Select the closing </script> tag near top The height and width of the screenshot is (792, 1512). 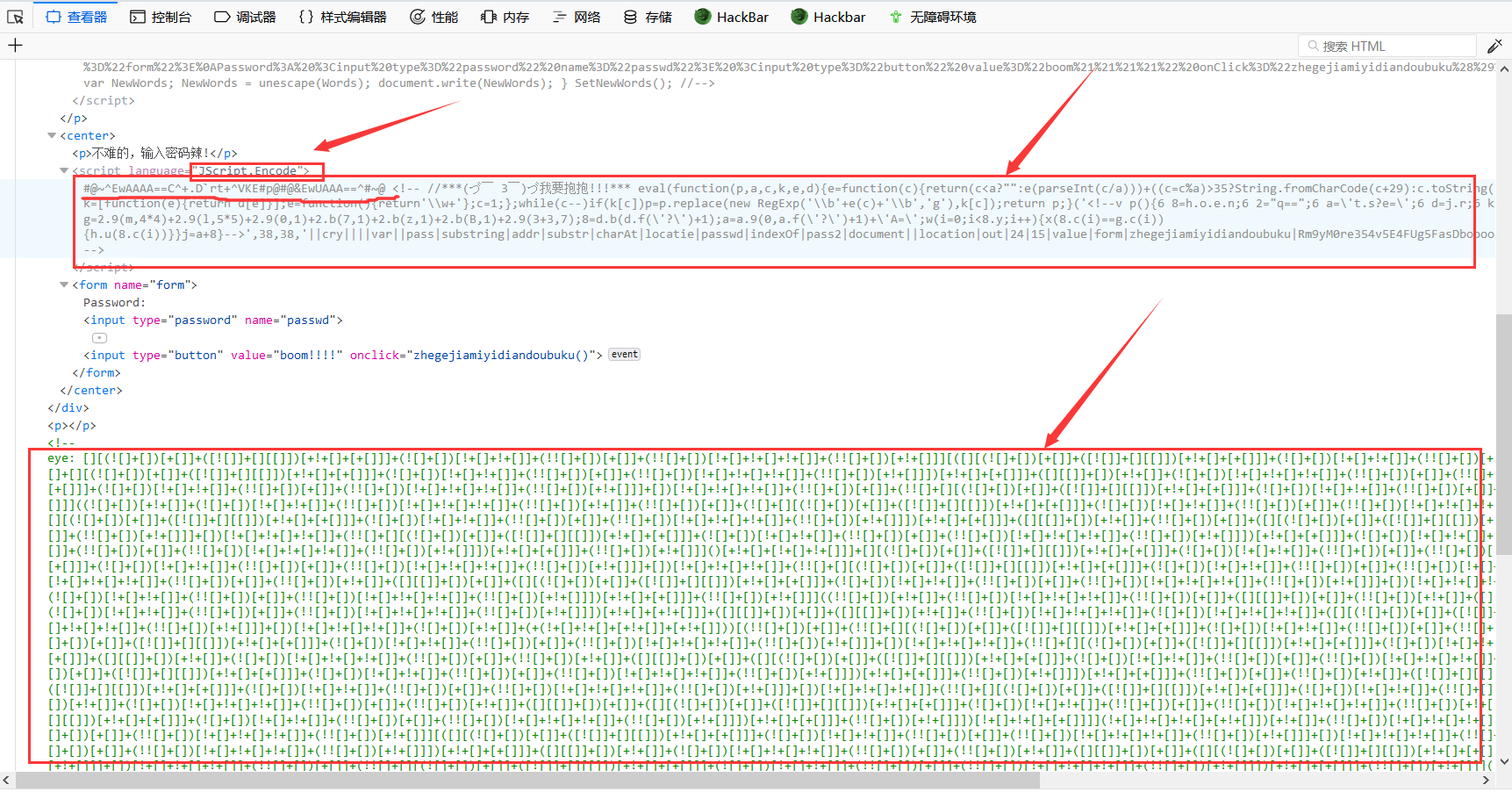click(x=104, y=101)
